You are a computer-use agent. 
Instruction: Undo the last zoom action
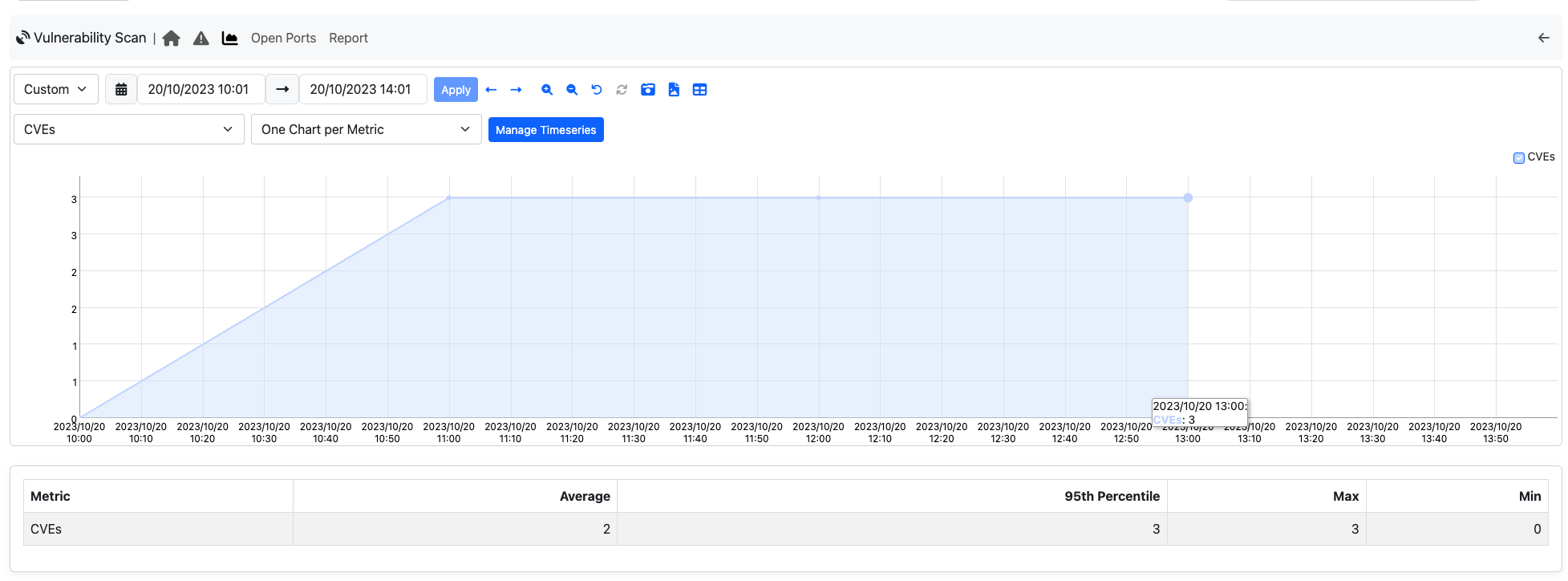click(x=597, y=90)
